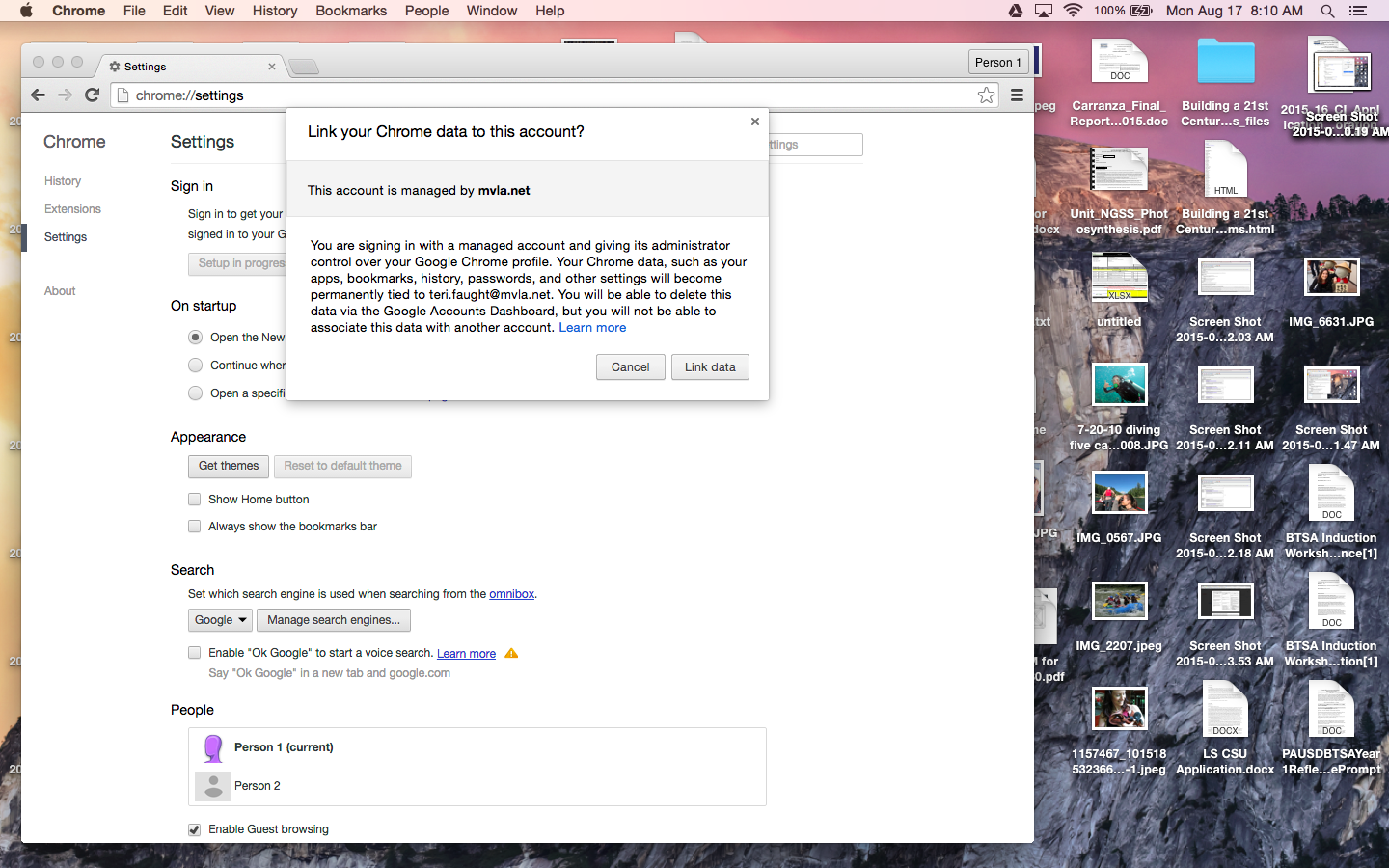Go to Extensions in sidebar
The width and height of the screenshot is (1389, 868).
click(x=72, y=209)
